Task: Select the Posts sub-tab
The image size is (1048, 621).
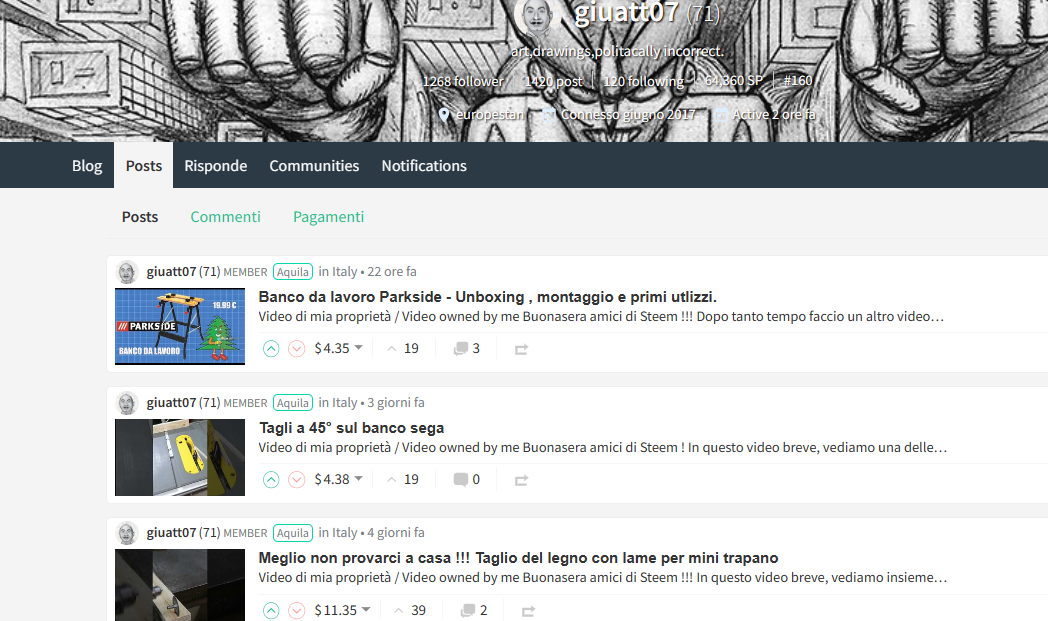Action: coord(140,217)
